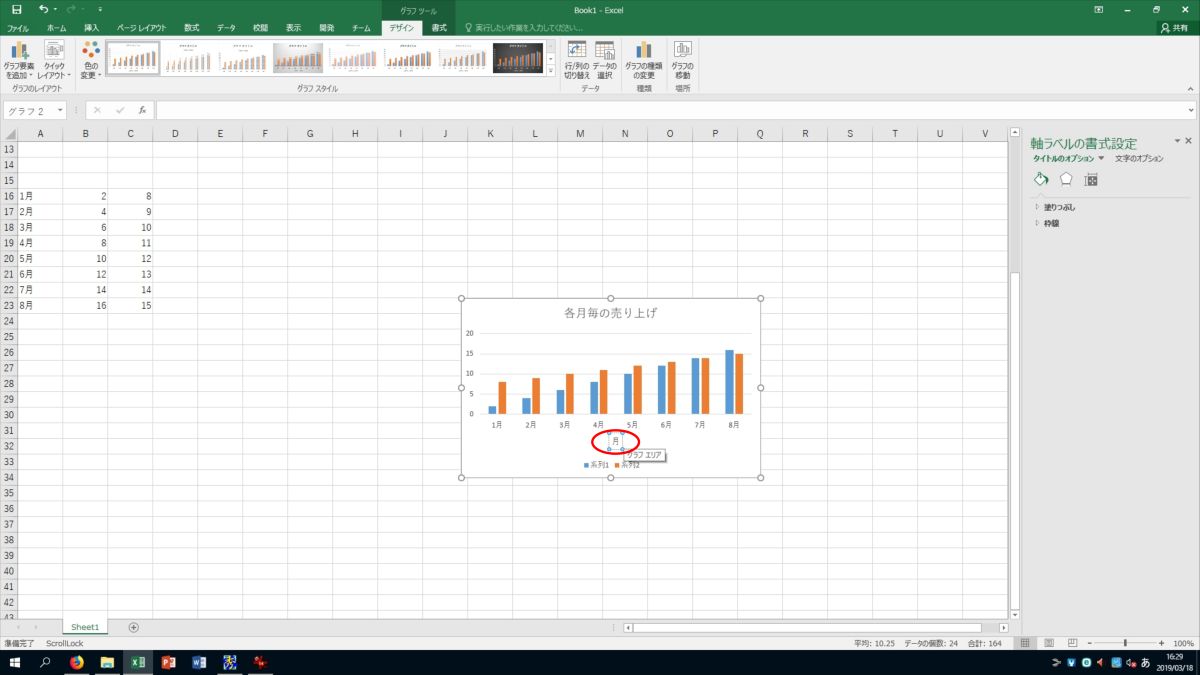Click the insert function fx icon

click(142, 110)
